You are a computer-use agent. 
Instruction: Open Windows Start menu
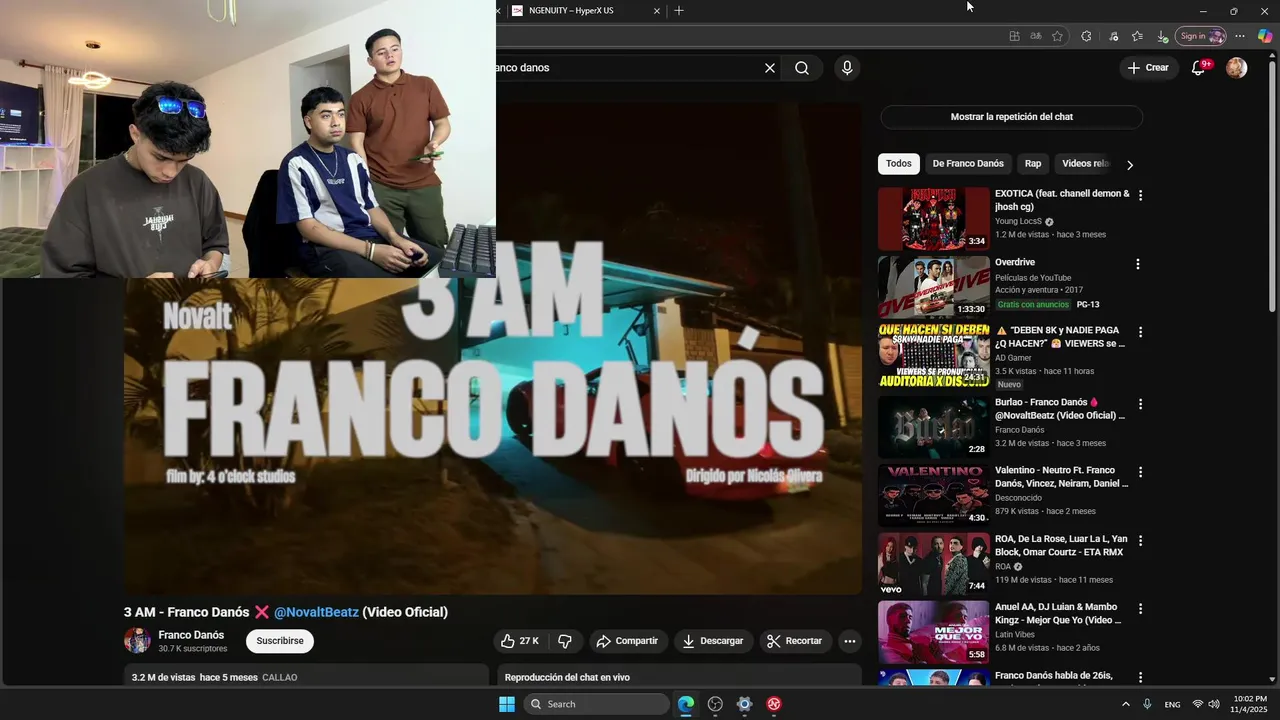click(507, 704)
